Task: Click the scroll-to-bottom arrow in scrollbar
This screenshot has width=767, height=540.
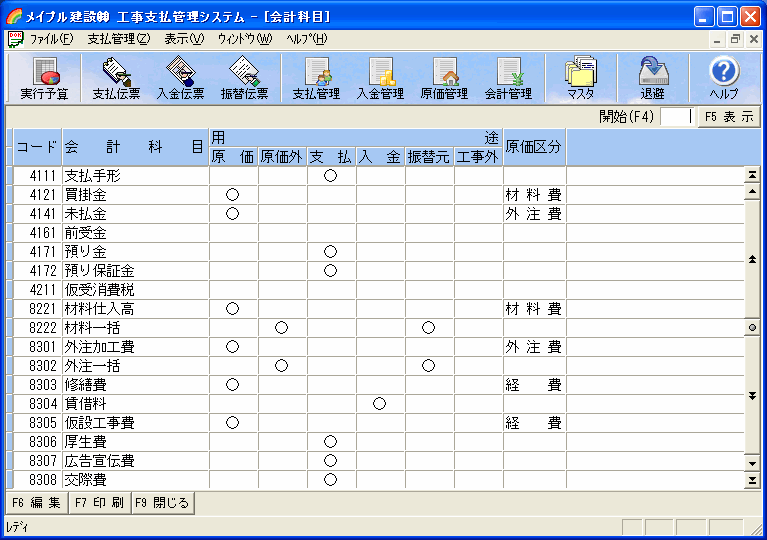Action: pos(752,481)
